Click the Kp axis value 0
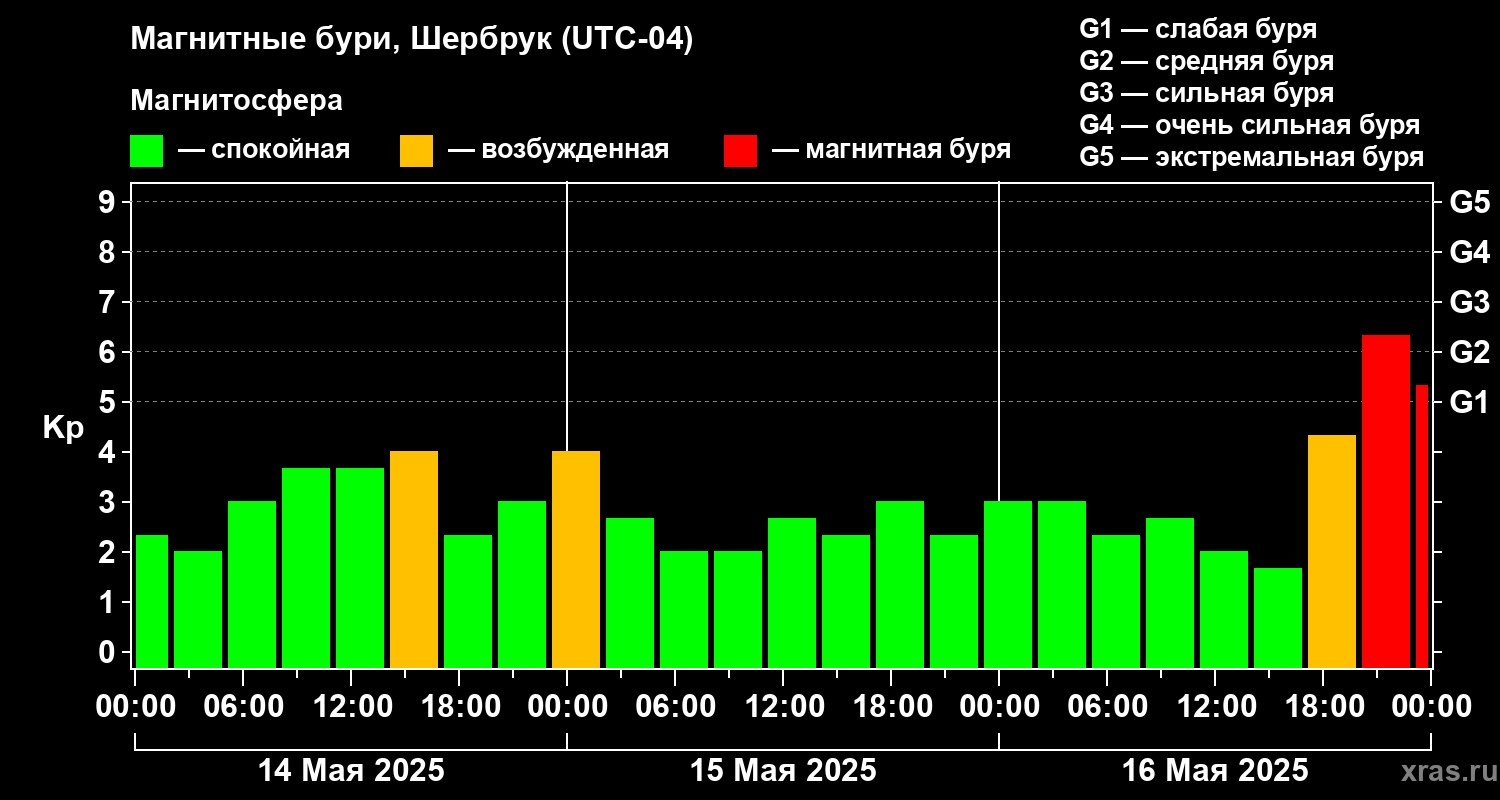1500x800 pixels. 109,652
